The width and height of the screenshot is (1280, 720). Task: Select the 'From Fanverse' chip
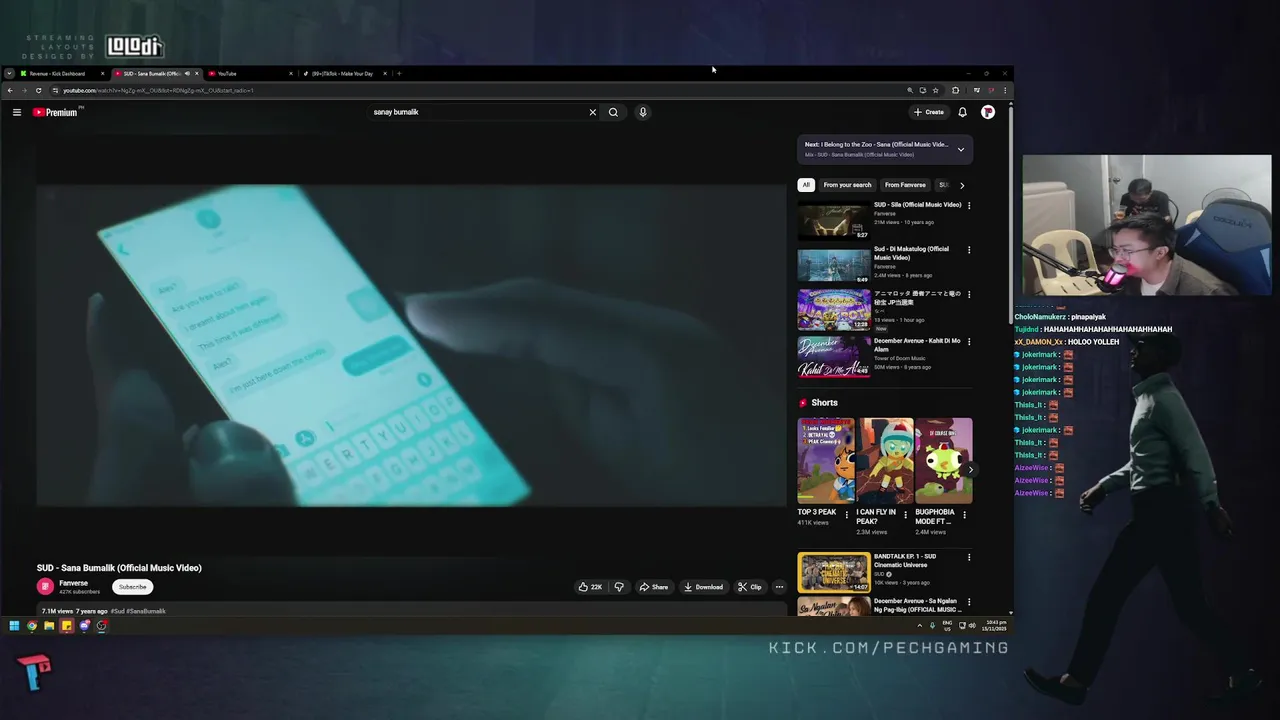tap(905, 185)
